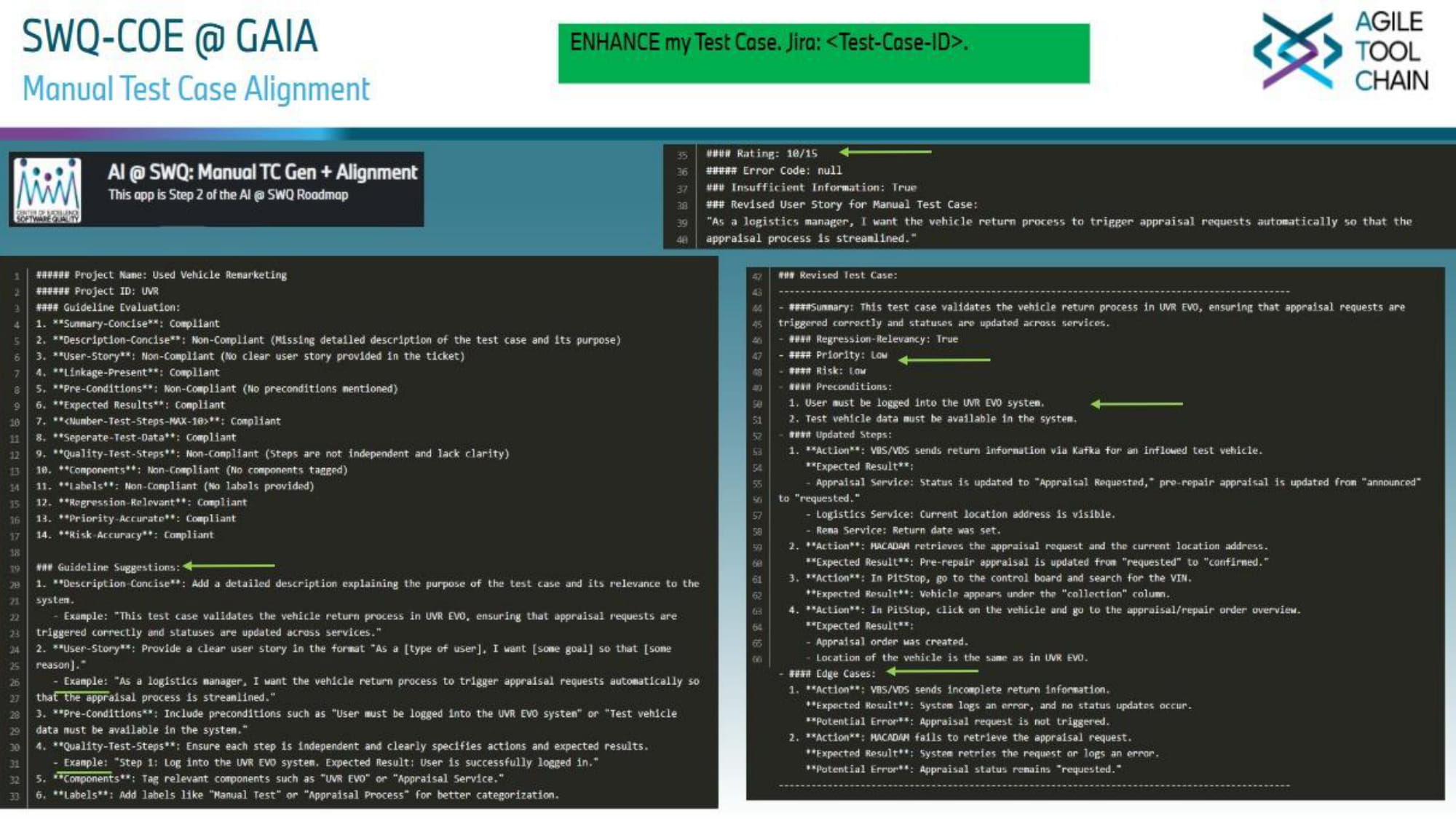The height and width of the screenshot is (819, 1456).
Task: Click green arrow after logged-in precondition line
Action: (x=1136, y=403)
